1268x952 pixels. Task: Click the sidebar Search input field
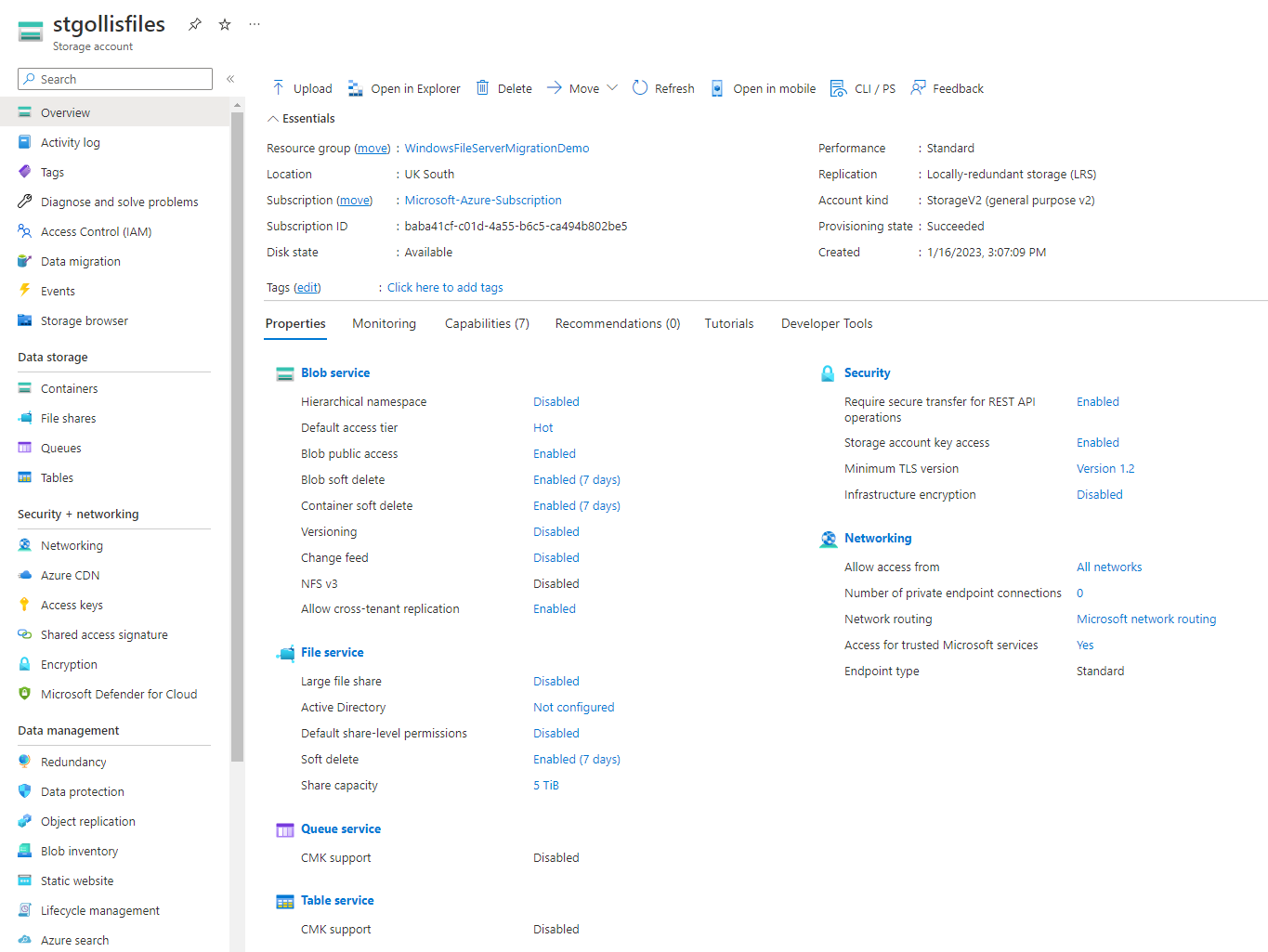115,79
